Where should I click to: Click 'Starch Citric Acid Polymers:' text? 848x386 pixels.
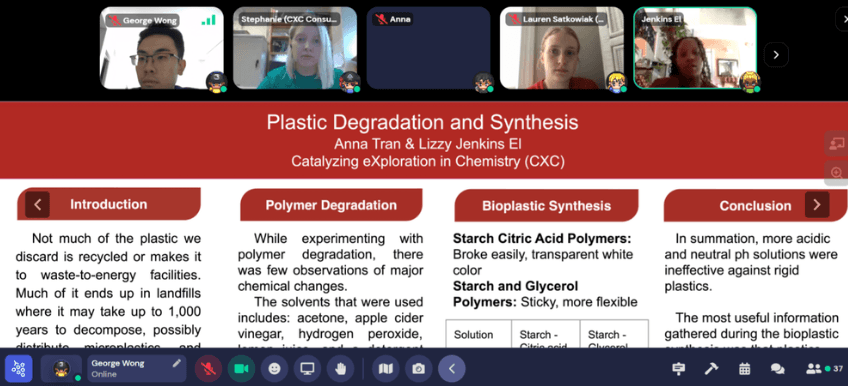tap(542, 238)
